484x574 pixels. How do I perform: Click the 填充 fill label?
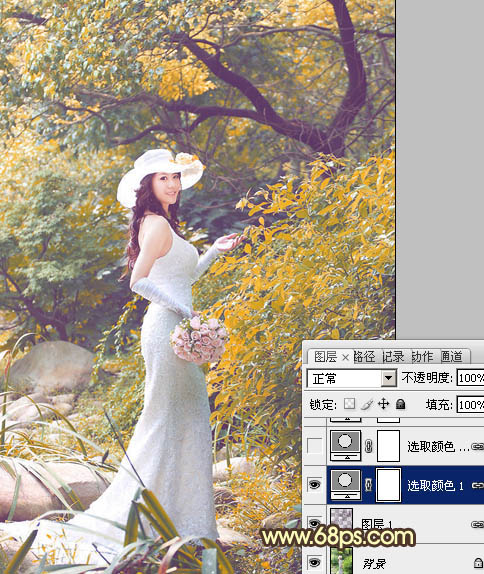439,405
